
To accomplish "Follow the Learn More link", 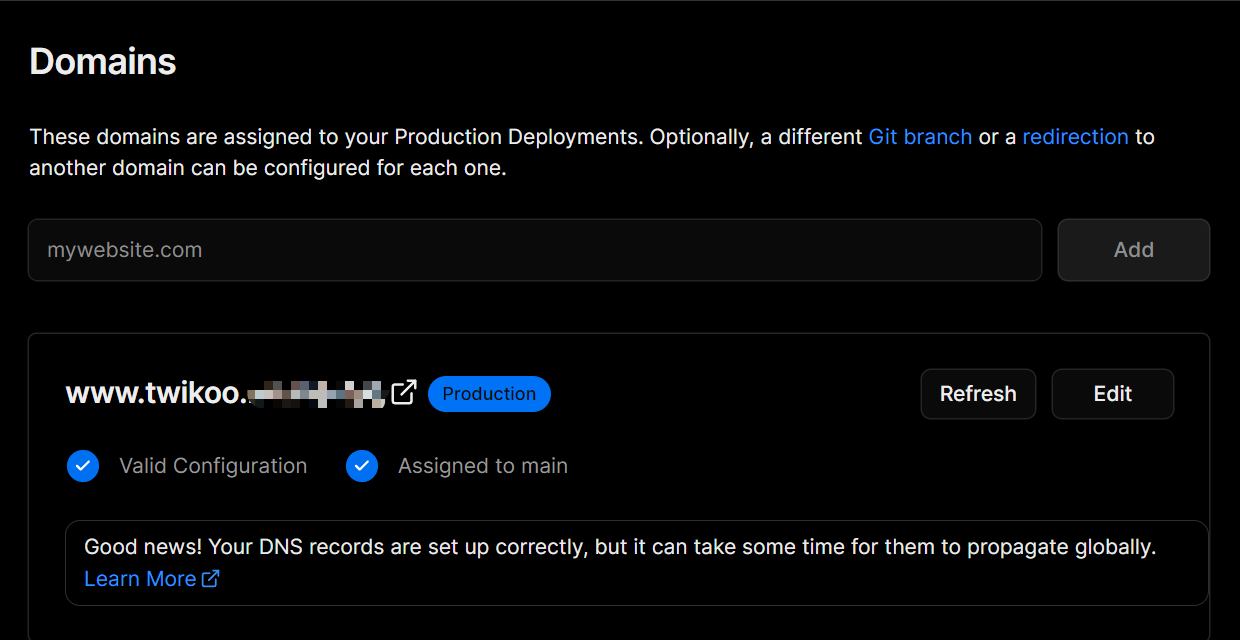I will (x=140, y=579).
